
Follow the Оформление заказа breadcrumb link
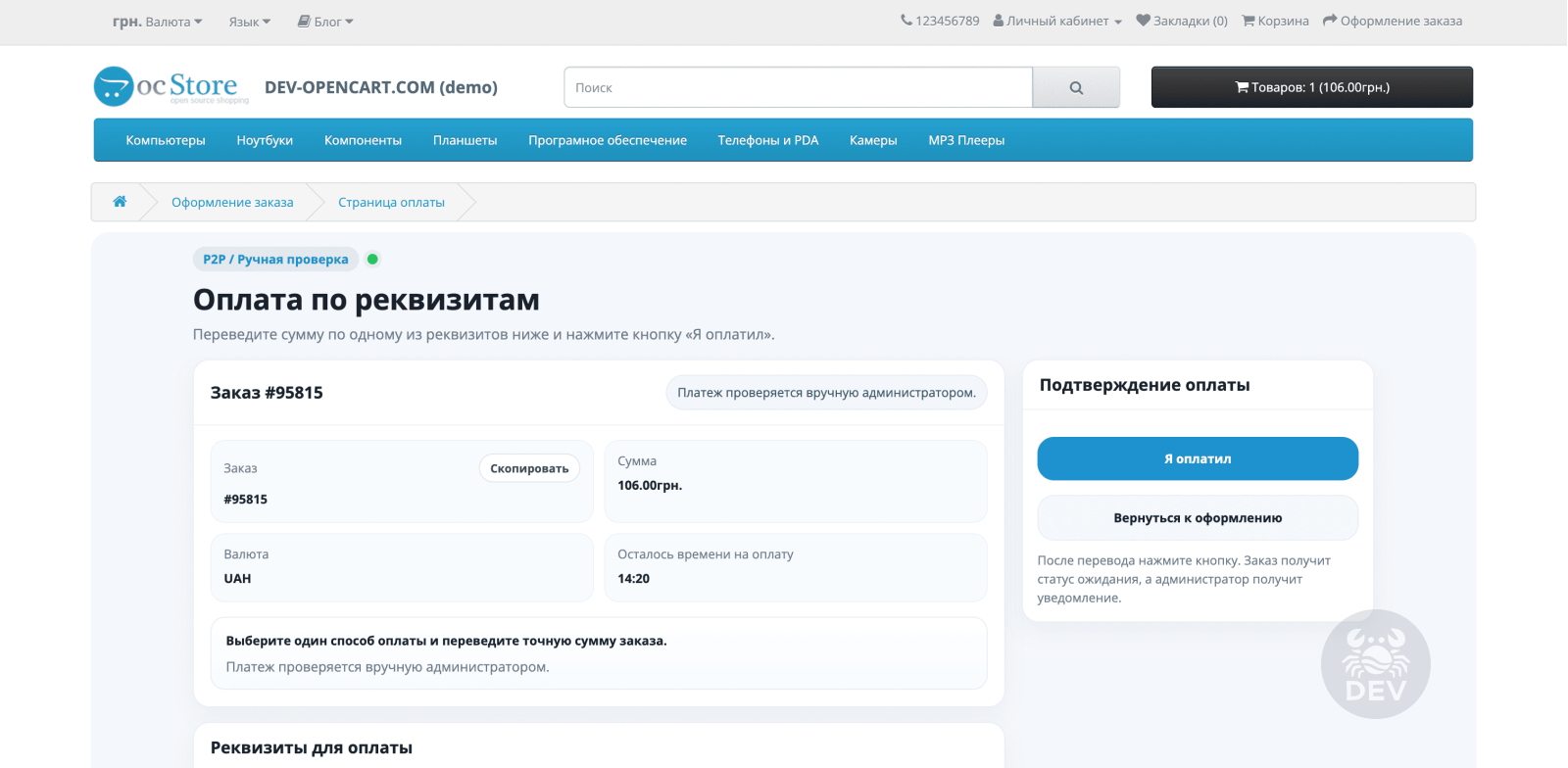pos(232,202)
